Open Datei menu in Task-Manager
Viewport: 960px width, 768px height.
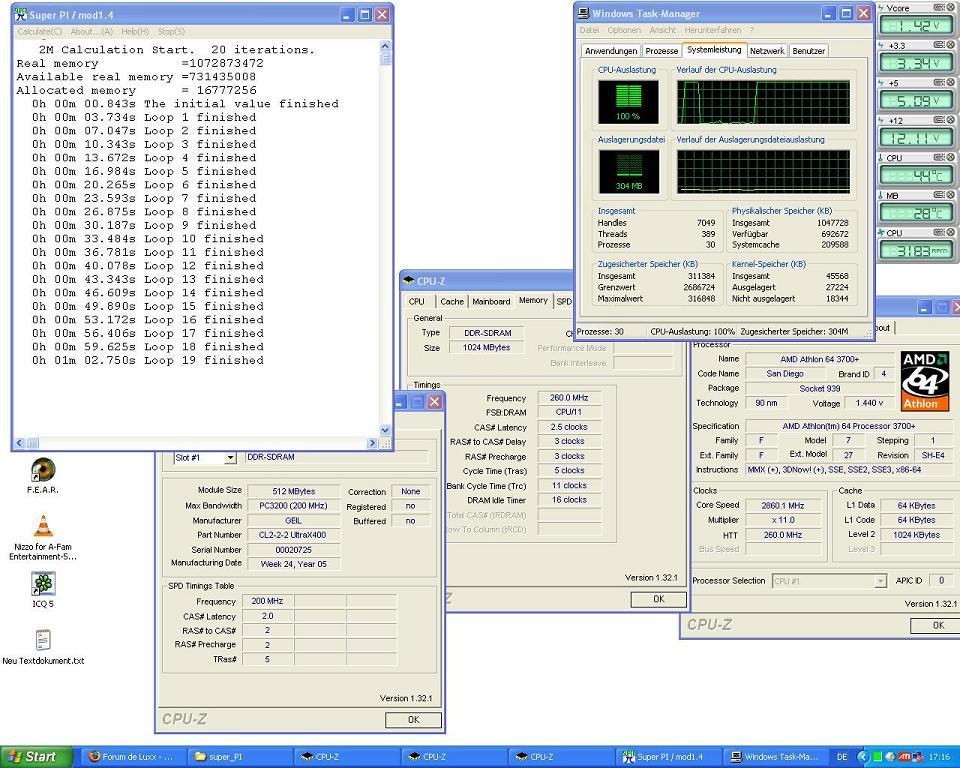[589, 30]
